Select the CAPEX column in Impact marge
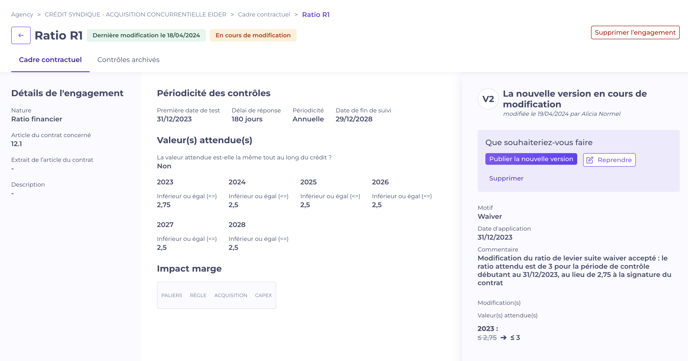Viewport: 688px width, 361px height. [x=263, y=295]
